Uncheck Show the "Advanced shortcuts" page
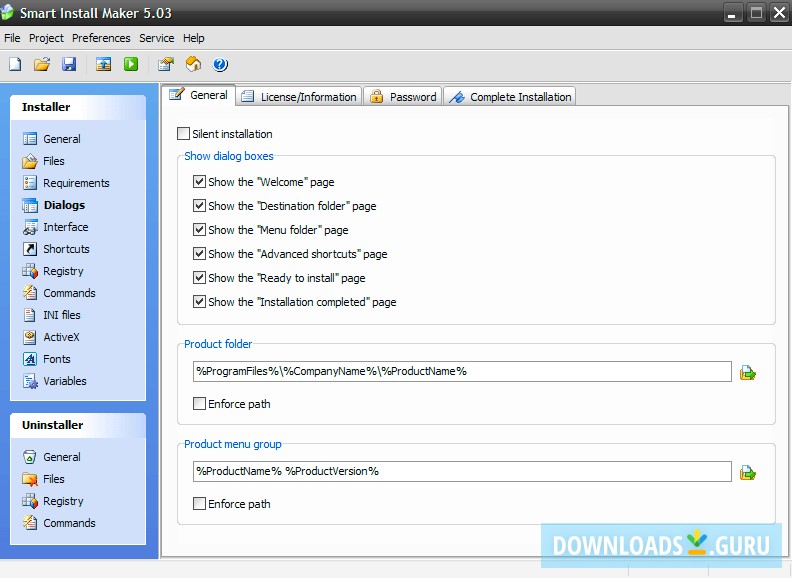Screen dimensions: 792x578 point(200,254)
